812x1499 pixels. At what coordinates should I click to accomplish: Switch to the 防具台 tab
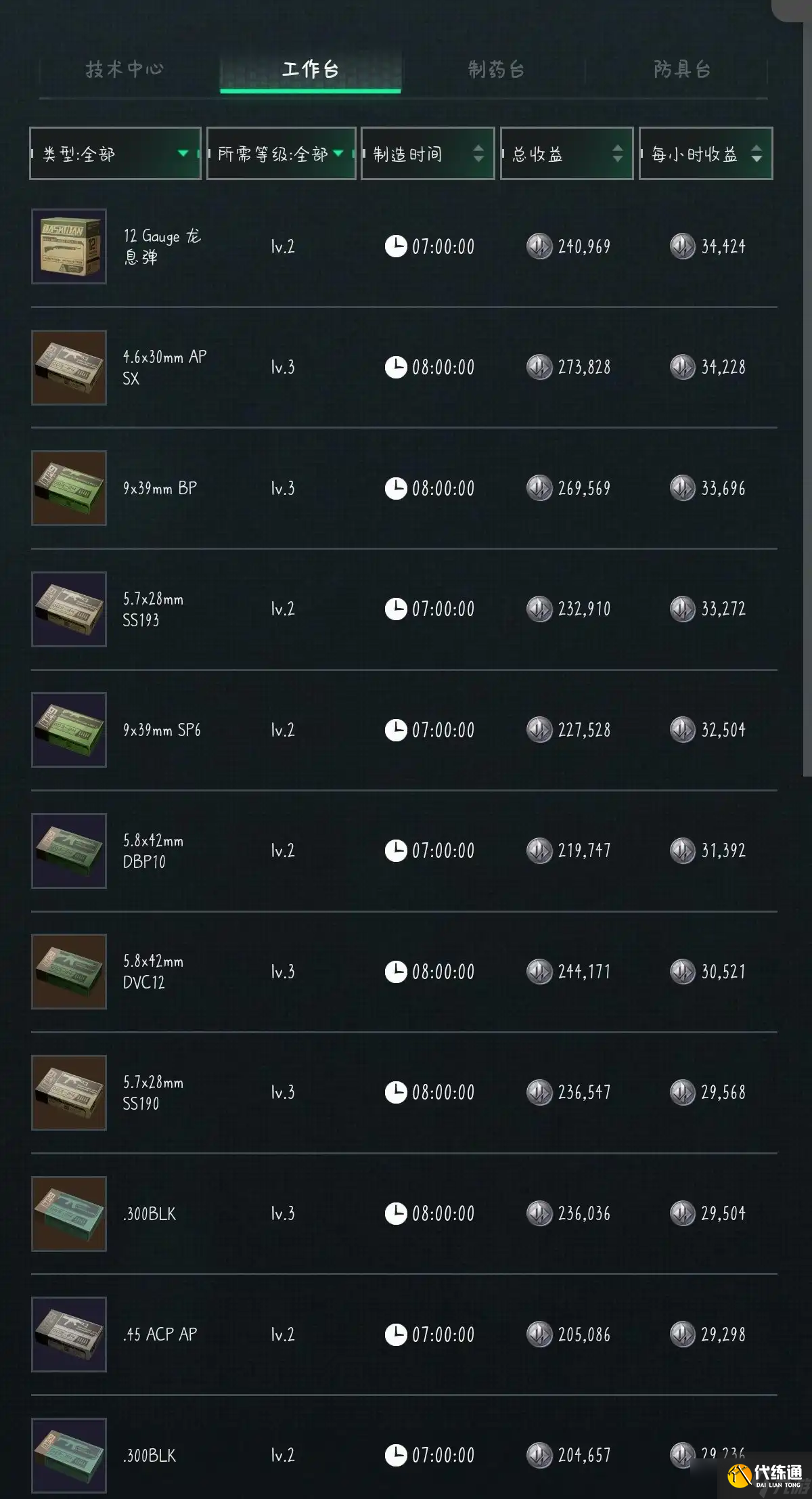click(x=681, y=69)
